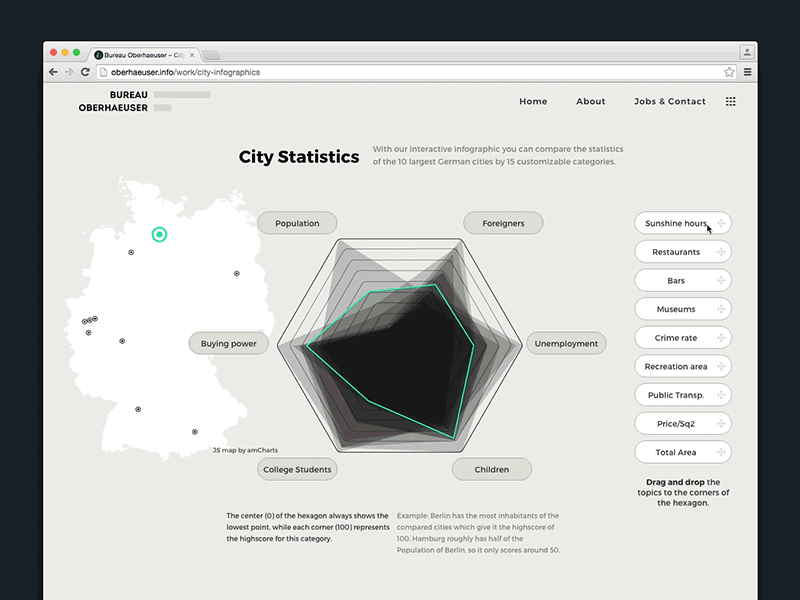The height and width of the screenshot is (600, 800).
Task: Click the highlighted green city marker on map
Action: click(x=158, y=234)
